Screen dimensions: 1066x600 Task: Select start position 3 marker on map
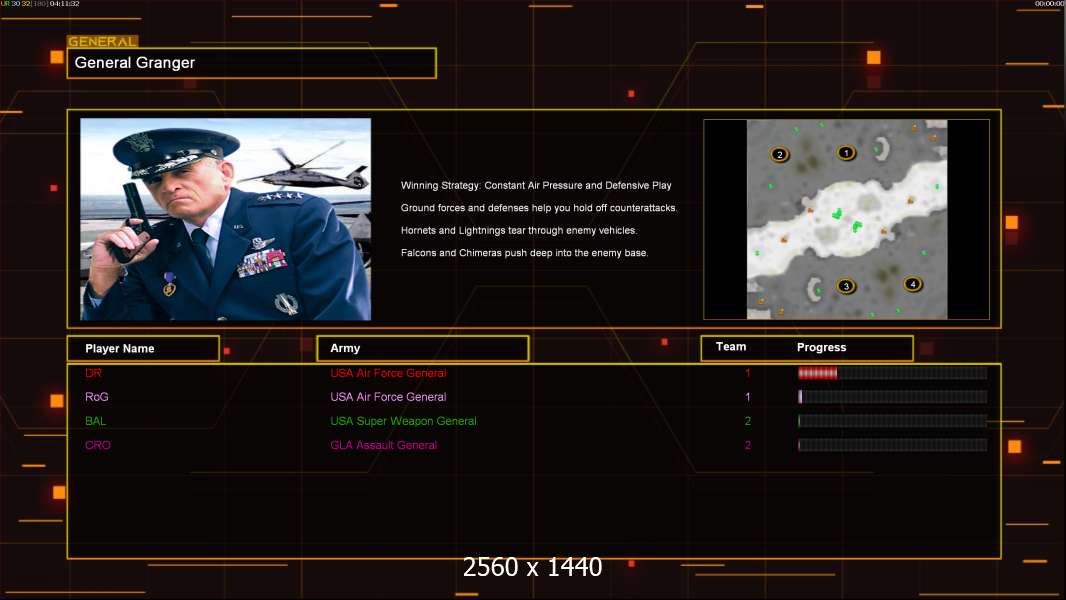[846, 286]
